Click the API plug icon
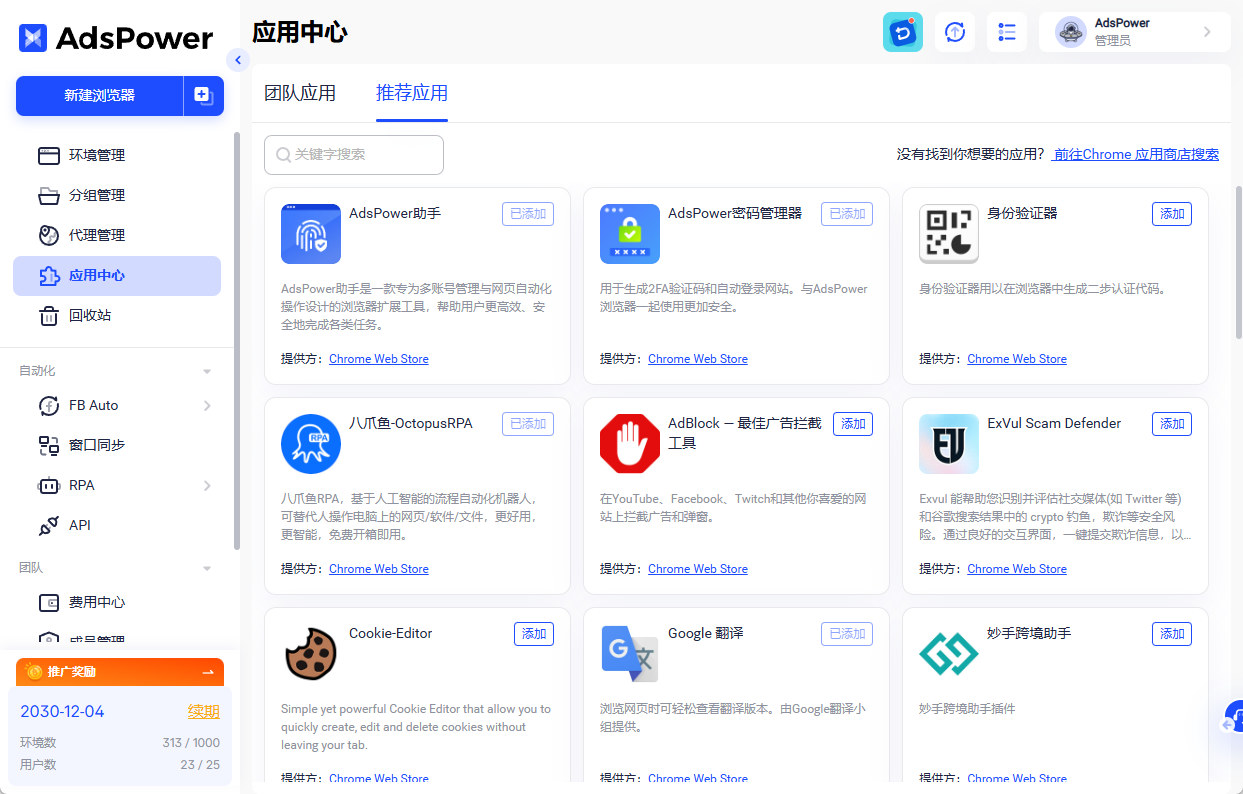The height and width of the screenshot is (794, 1243). tap(49, 525)
